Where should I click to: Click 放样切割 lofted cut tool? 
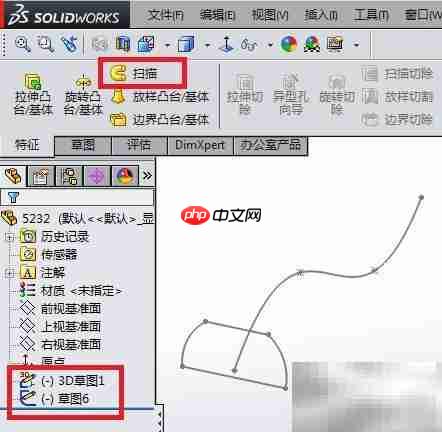click(397, 97)
